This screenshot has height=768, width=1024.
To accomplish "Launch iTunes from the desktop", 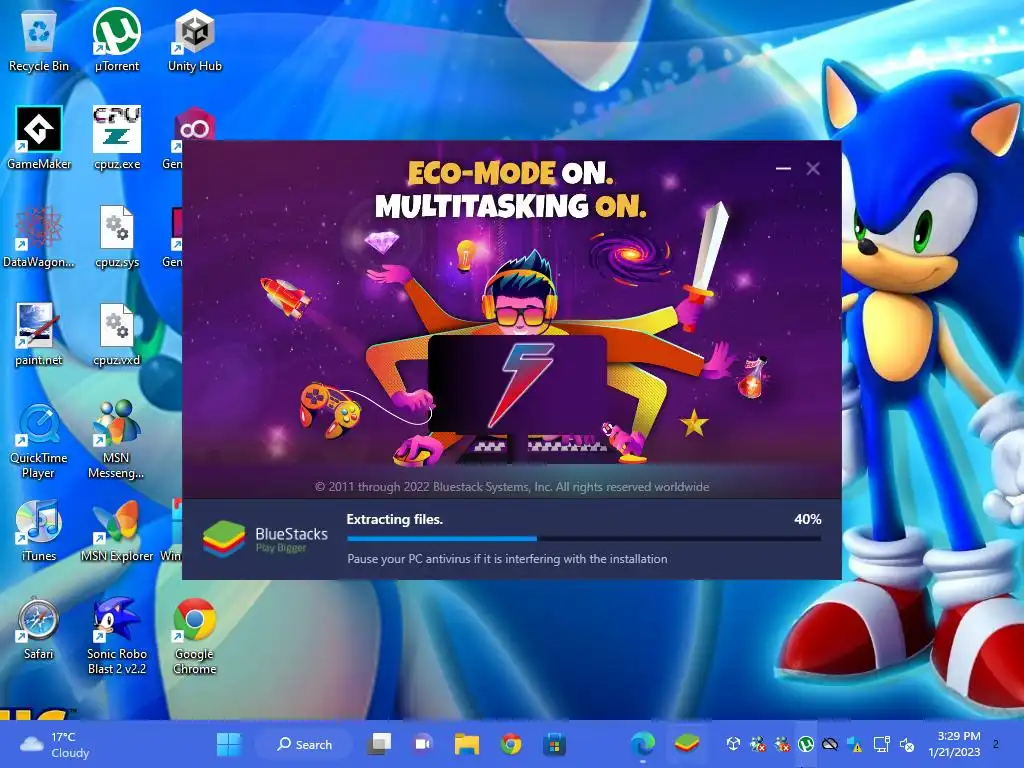I will pos(39,530).
